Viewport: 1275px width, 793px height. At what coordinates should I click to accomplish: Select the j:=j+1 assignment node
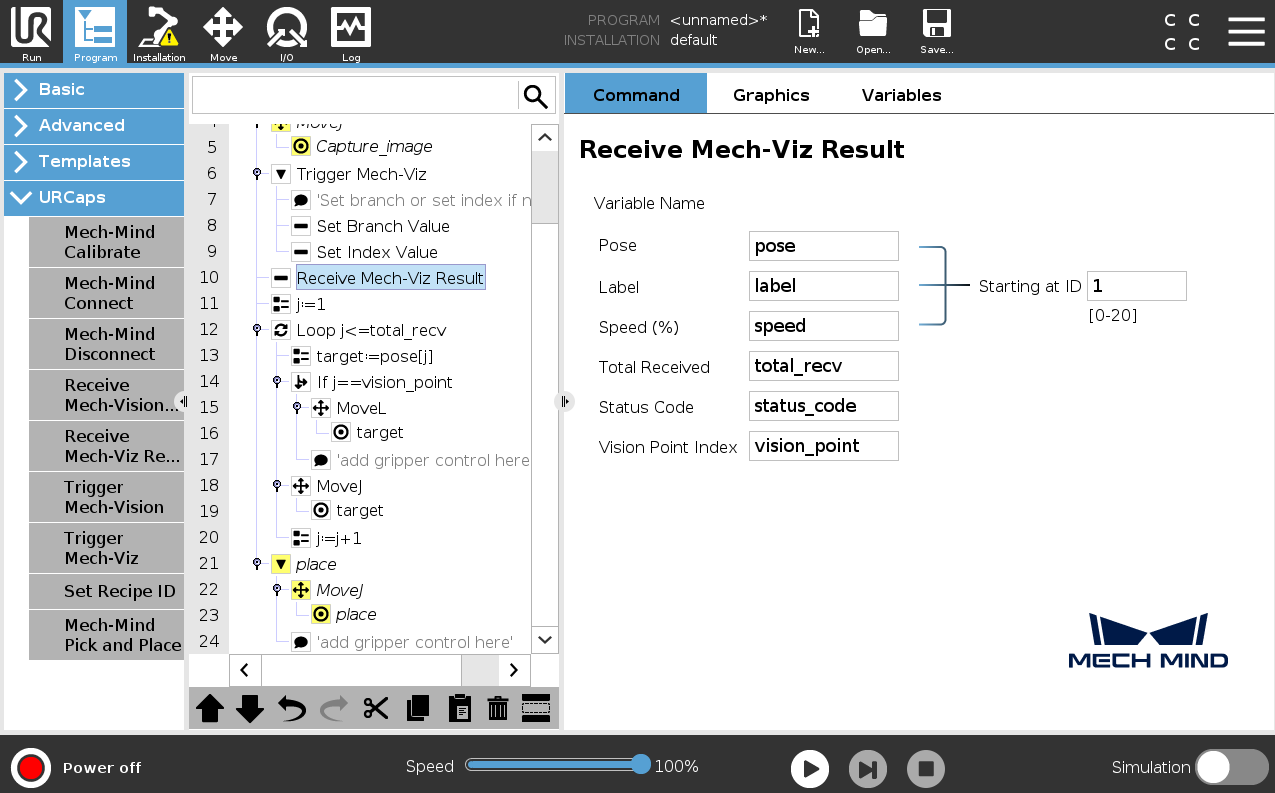pyautogui.click(x=339, y=538)
